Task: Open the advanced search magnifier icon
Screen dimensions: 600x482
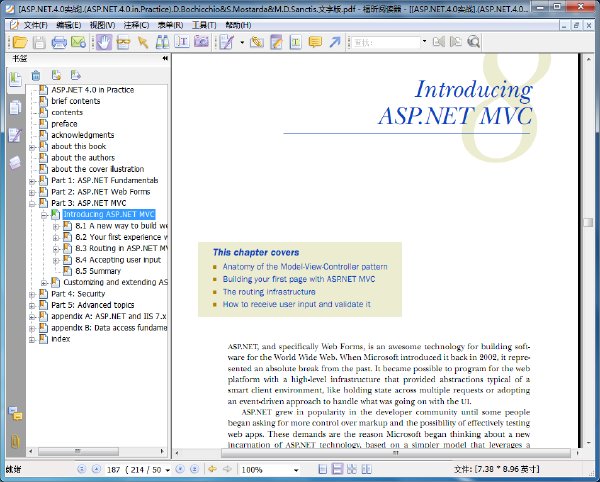Action: (x=474, y=42)
